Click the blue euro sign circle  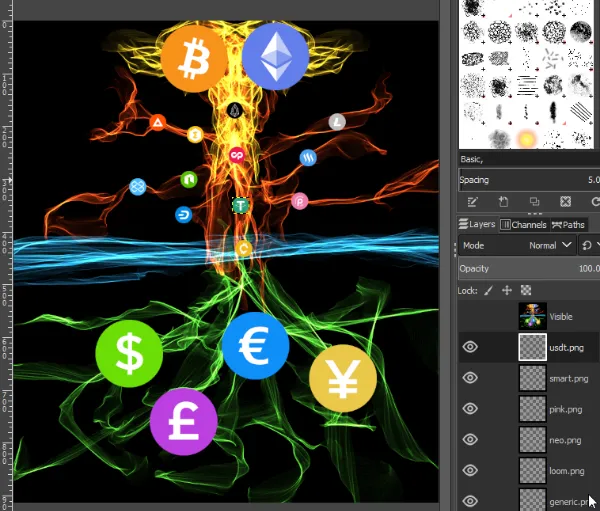click(255, 346)
